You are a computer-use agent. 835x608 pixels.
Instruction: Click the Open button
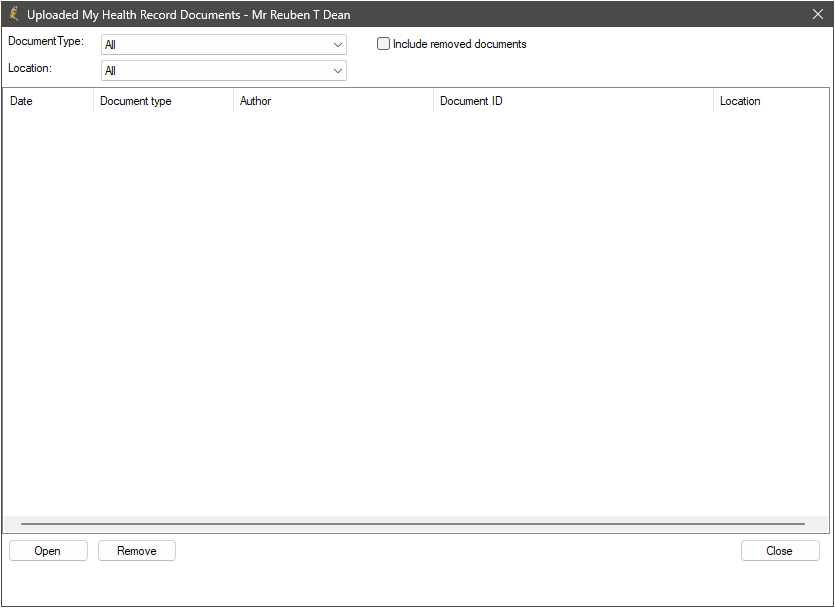(48, 551)
